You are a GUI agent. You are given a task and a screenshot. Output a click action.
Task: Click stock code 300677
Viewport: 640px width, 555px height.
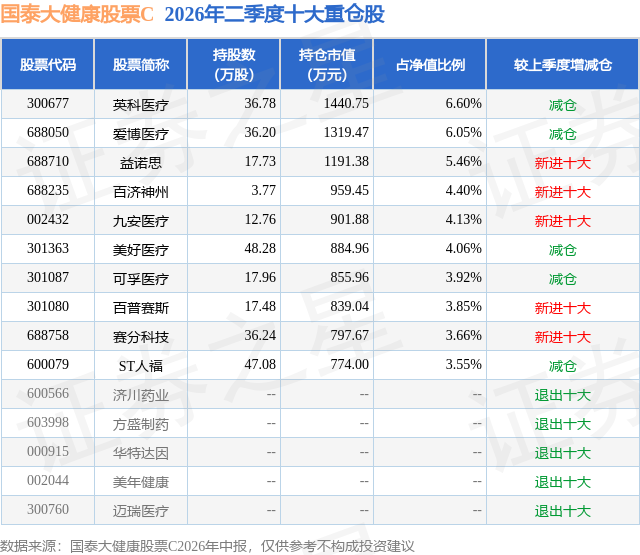click(48, 104)
